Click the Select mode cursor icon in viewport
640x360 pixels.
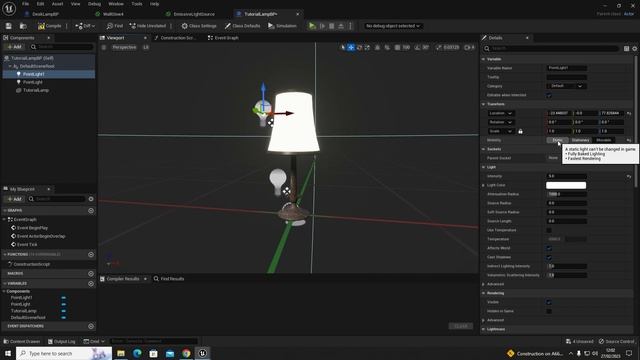click(x=343, y=47)
